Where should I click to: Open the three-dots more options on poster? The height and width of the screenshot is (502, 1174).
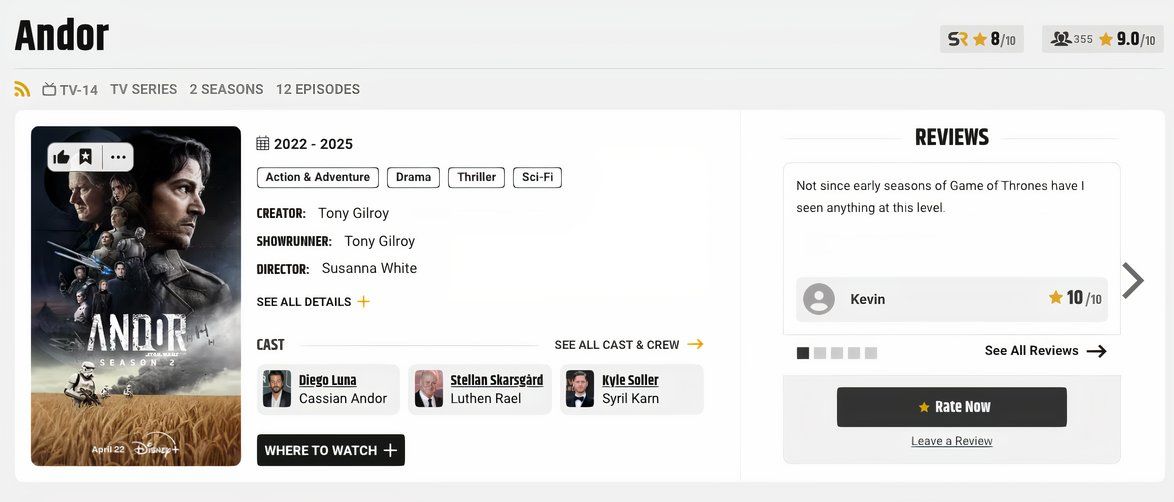pos(118,157)
